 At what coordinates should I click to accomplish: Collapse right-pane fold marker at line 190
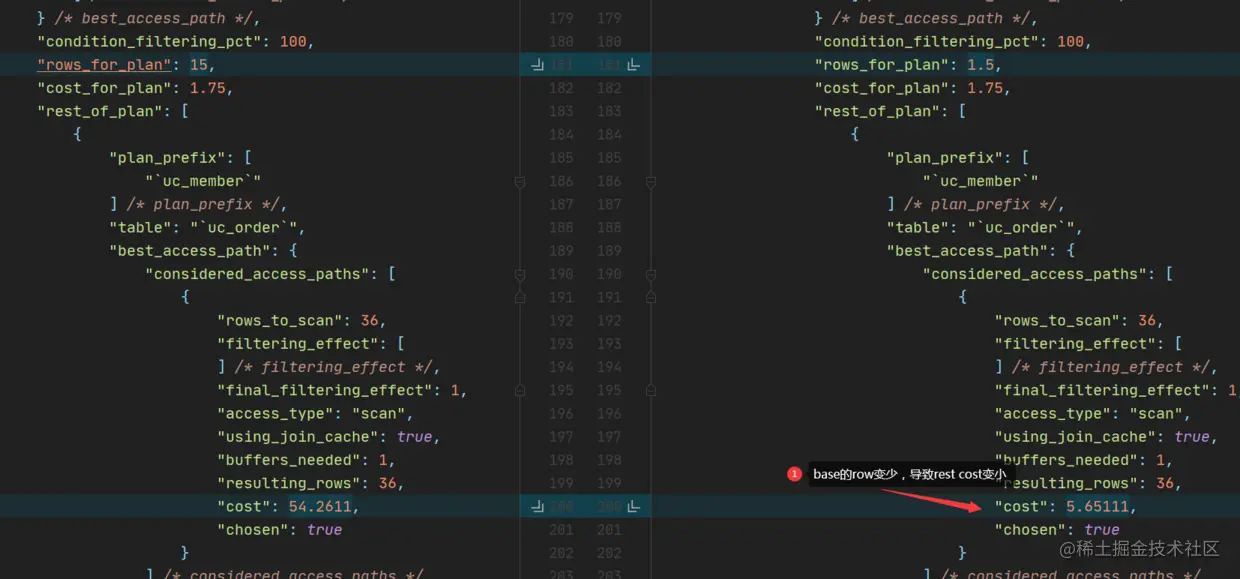pos(651,274)
